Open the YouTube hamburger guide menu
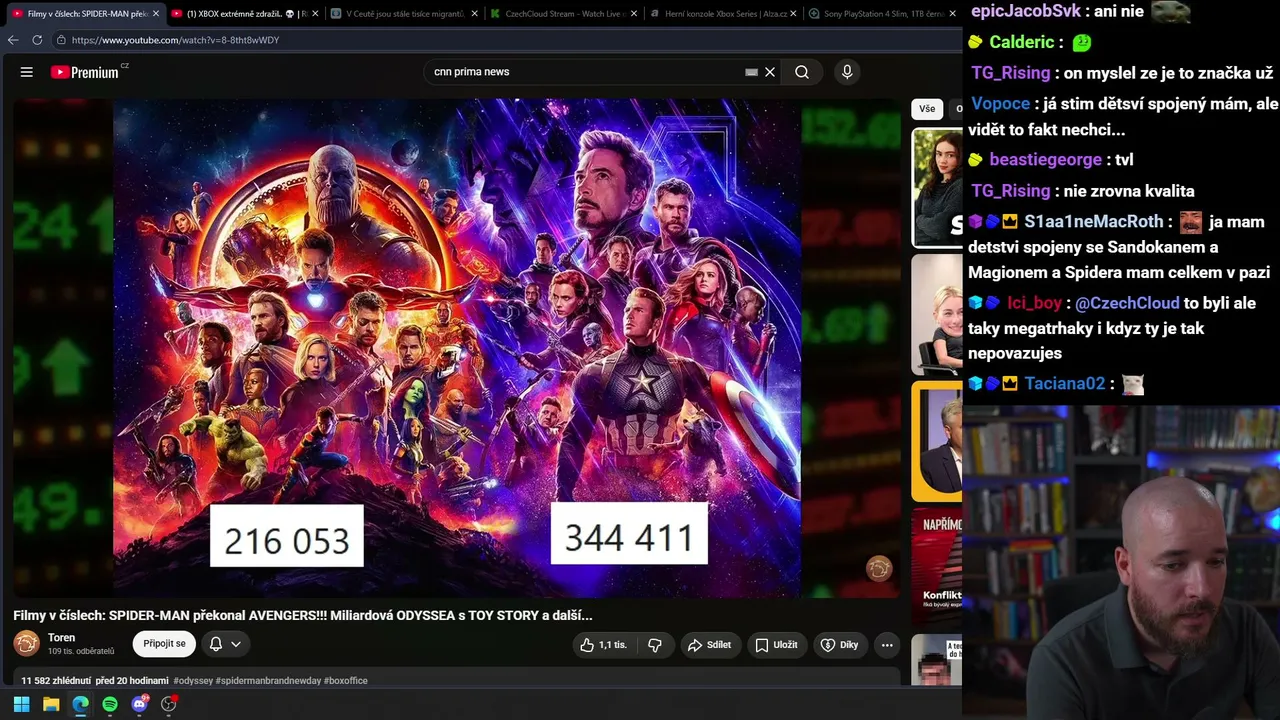 (x=27, y=72)
